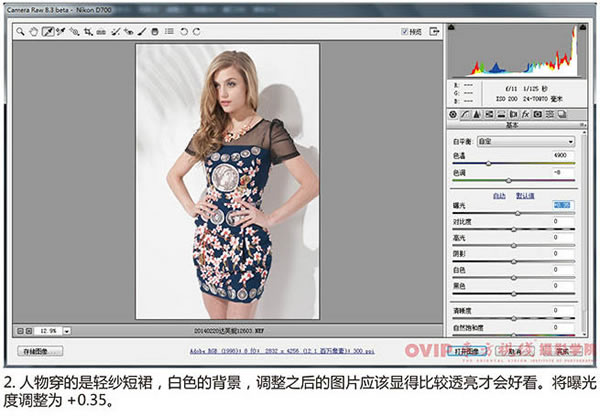This screenshot has width=600, height=416.
Task: Click the Done button
Action: tap(562, 351)
